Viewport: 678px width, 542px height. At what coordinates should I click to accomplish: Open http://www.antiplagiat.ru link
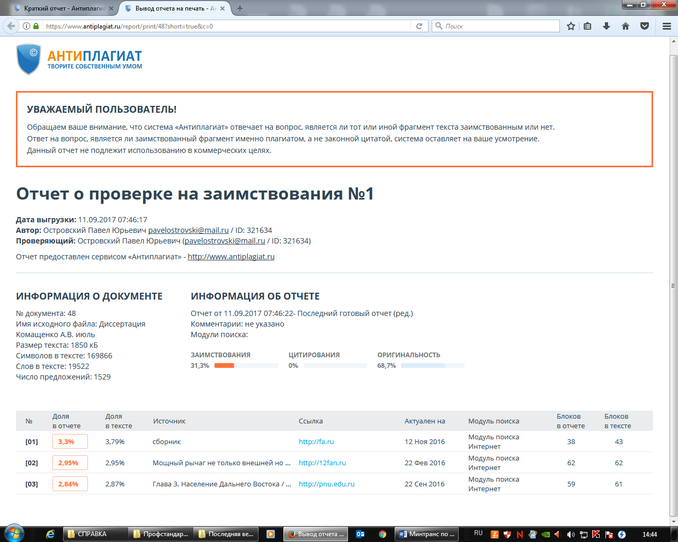pos(231,257)
